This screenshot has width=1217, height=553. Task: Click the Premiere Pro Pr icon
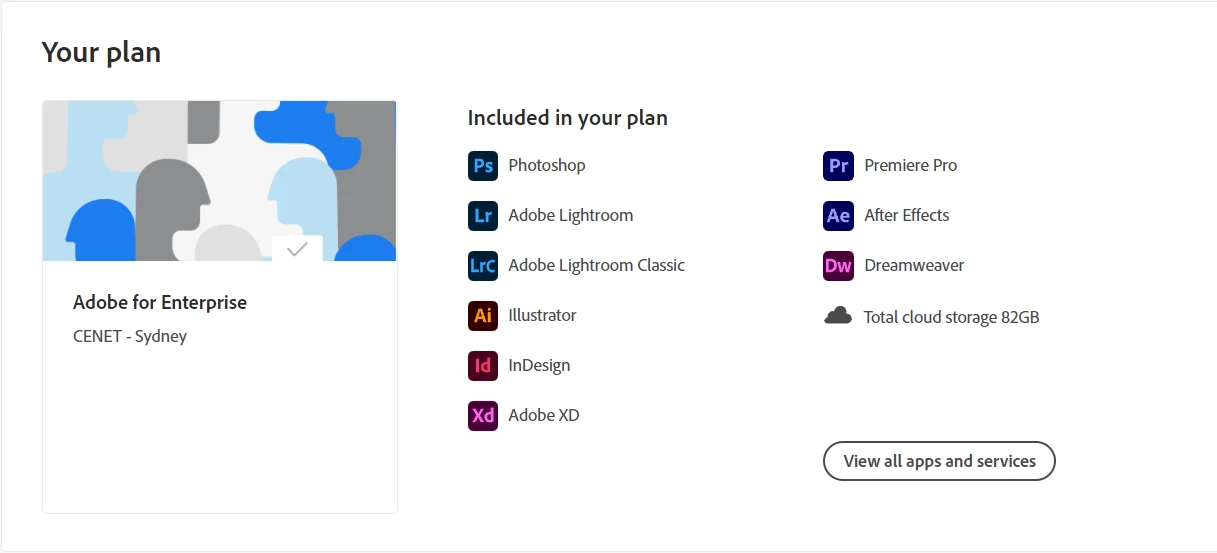click(839, 165)
